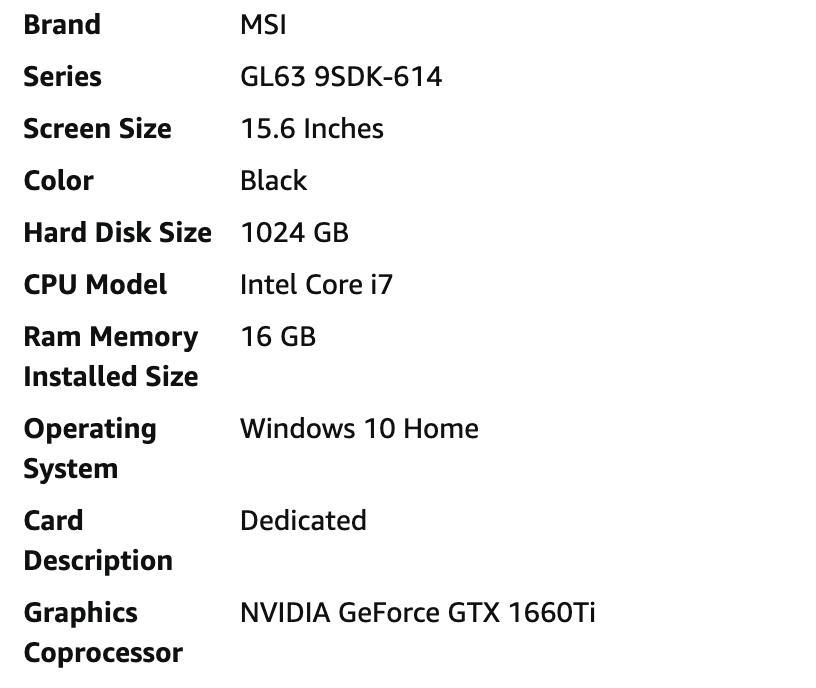The height and width of the screenshot is (688, 816).
Task: Click the Operating System label
Action: click(x=90, y=449)
